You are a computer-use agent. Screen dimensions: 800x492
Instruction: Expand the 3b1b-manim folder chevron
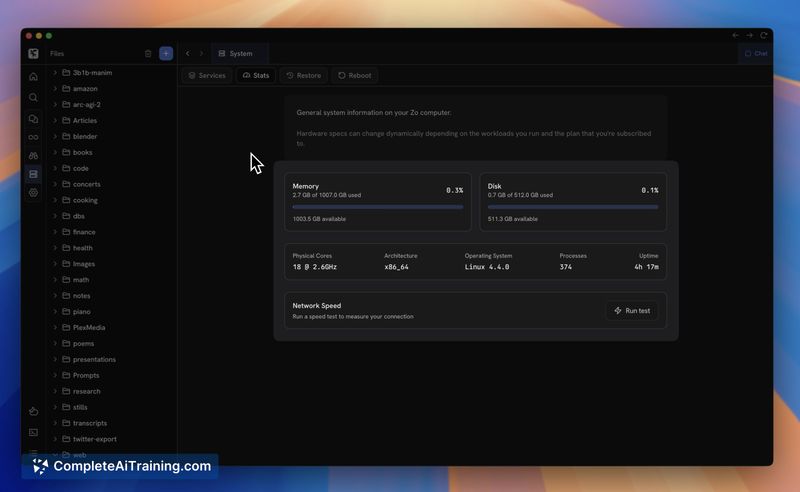coord(55,73)
